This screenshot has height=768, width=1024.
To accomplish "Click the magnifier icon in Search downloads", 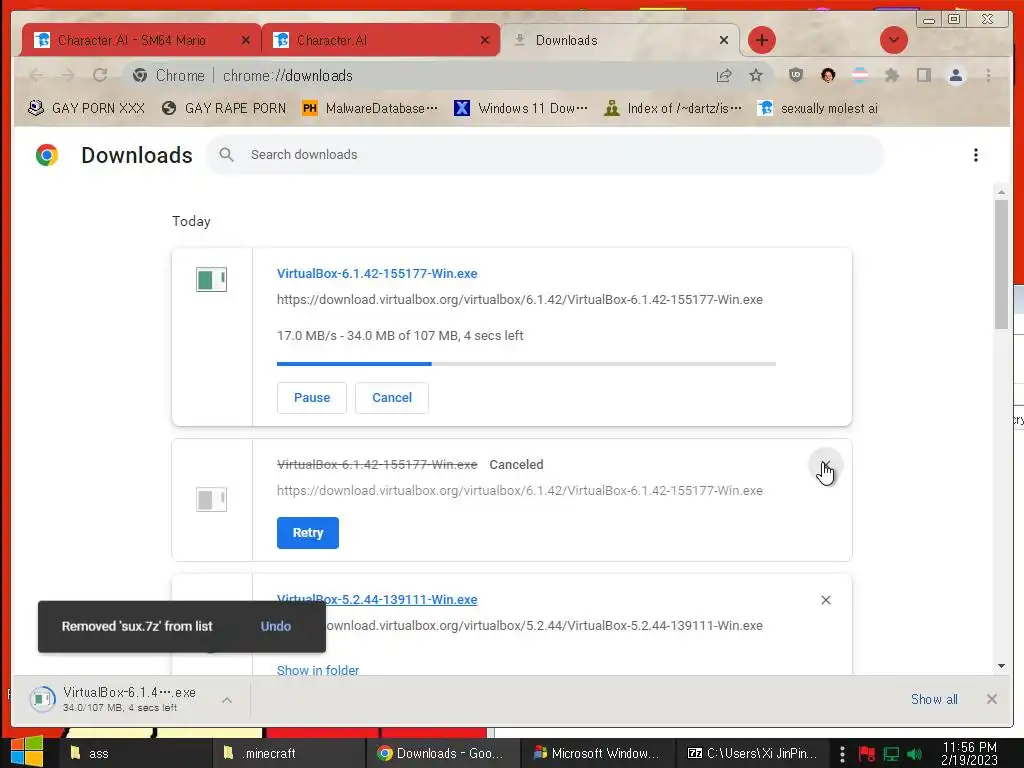I will pos(226,155).
